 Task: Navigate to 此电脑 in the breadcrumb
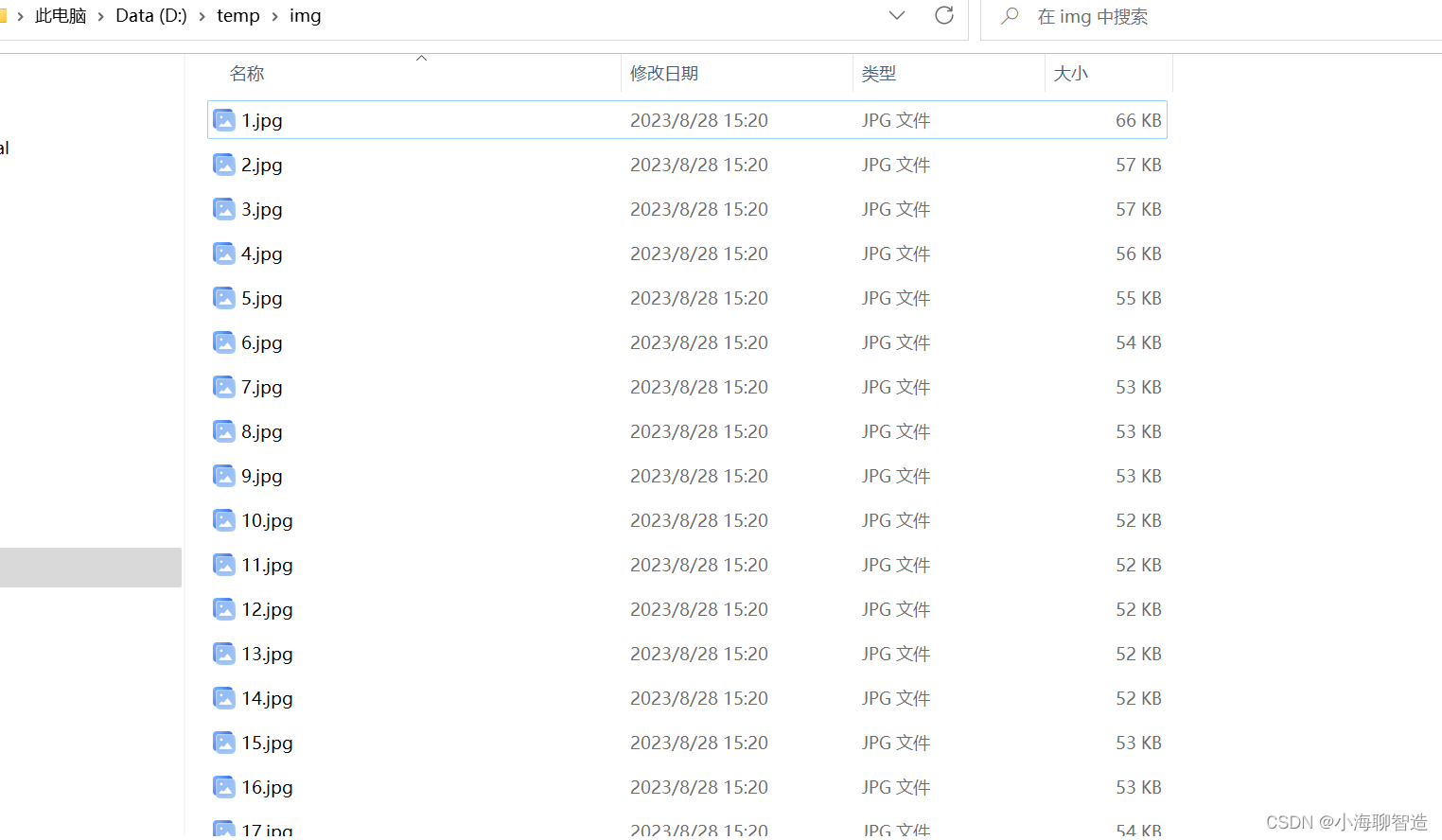(x=61, y=16)
